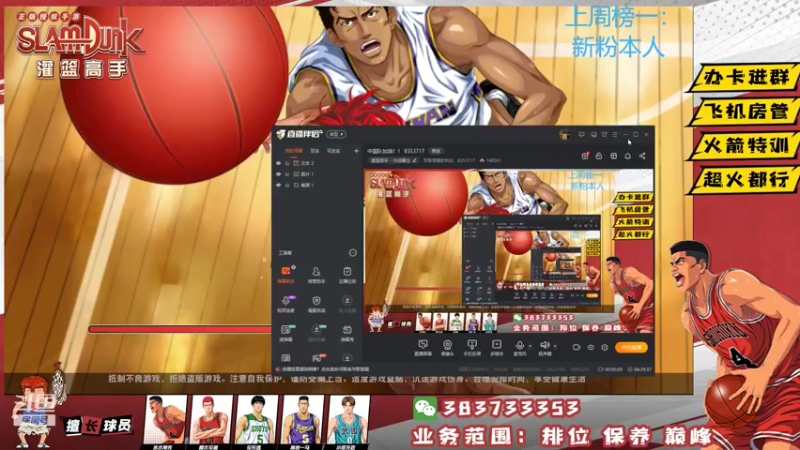
Task: Add a screen capture source (直播屏幕)
Action: pos(422,347)
